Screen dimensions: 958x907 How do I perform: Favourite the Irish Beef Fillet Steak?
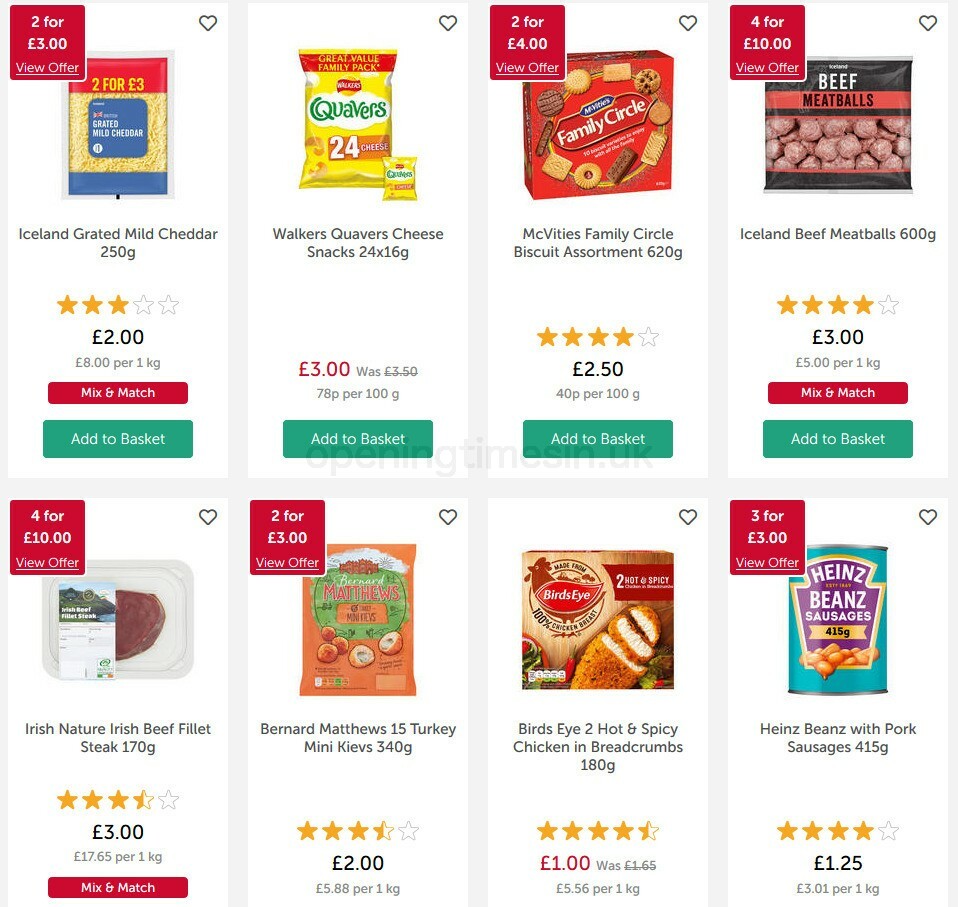pyautogui.click(x=208, y=517)
